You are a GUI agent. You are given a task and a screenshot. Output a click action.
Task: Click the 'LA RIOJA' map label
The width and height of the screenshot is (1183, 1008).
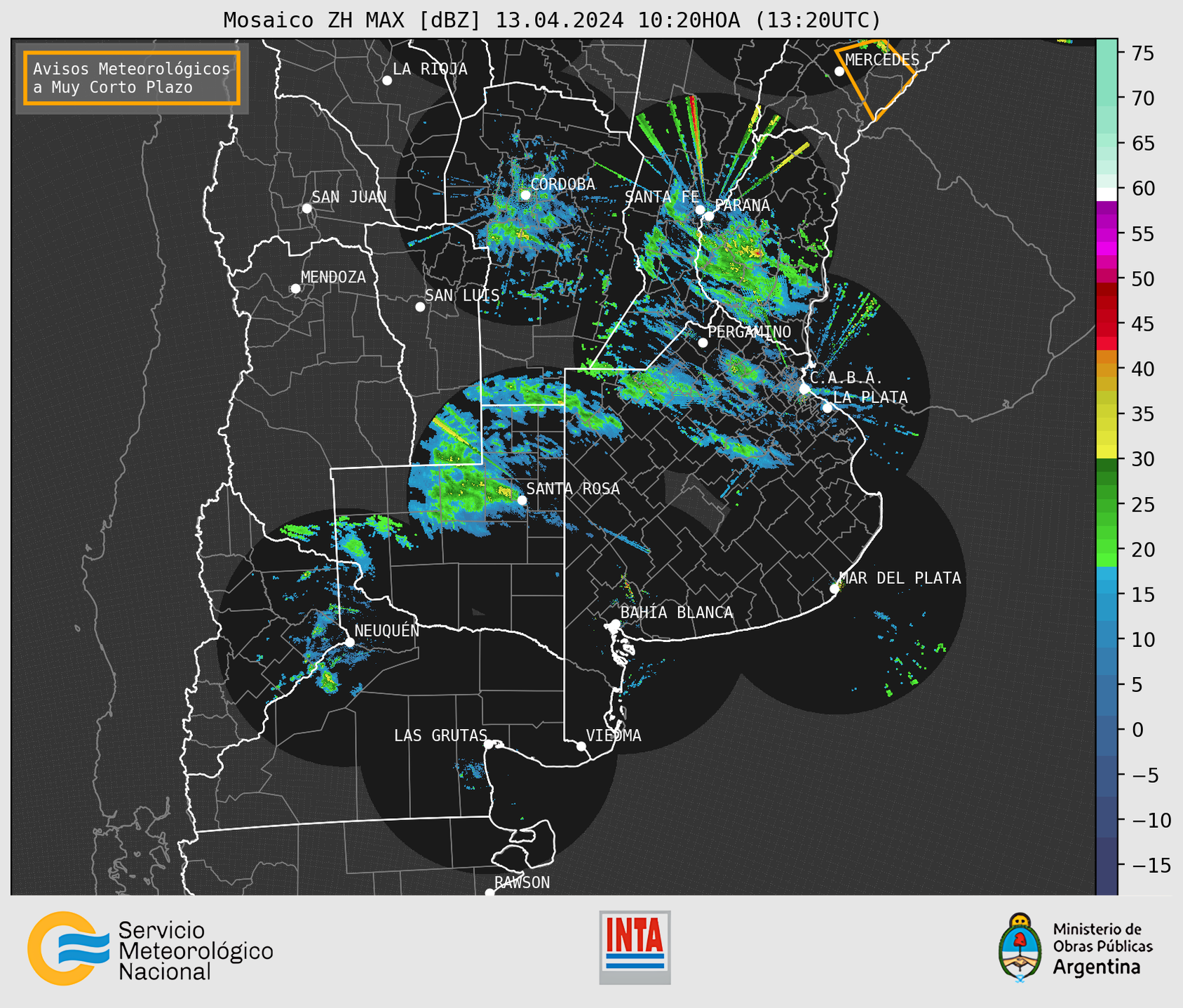tap(430, 69)
